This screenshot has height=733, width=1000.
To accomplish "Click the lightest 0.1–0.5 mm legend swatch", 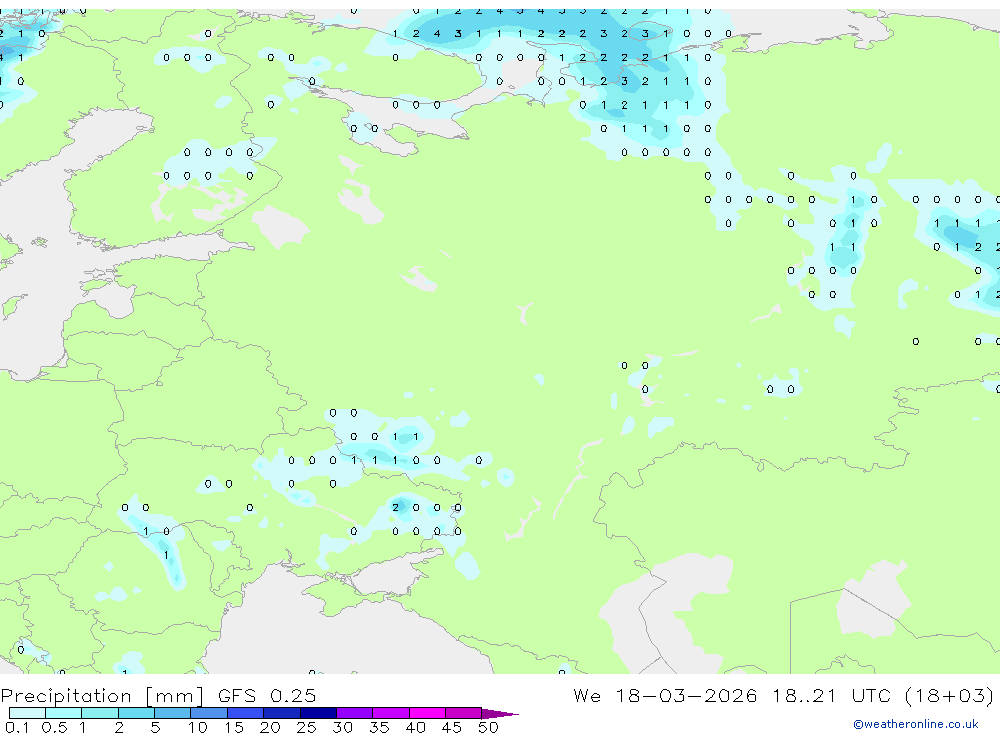I will tap(27, 713).
